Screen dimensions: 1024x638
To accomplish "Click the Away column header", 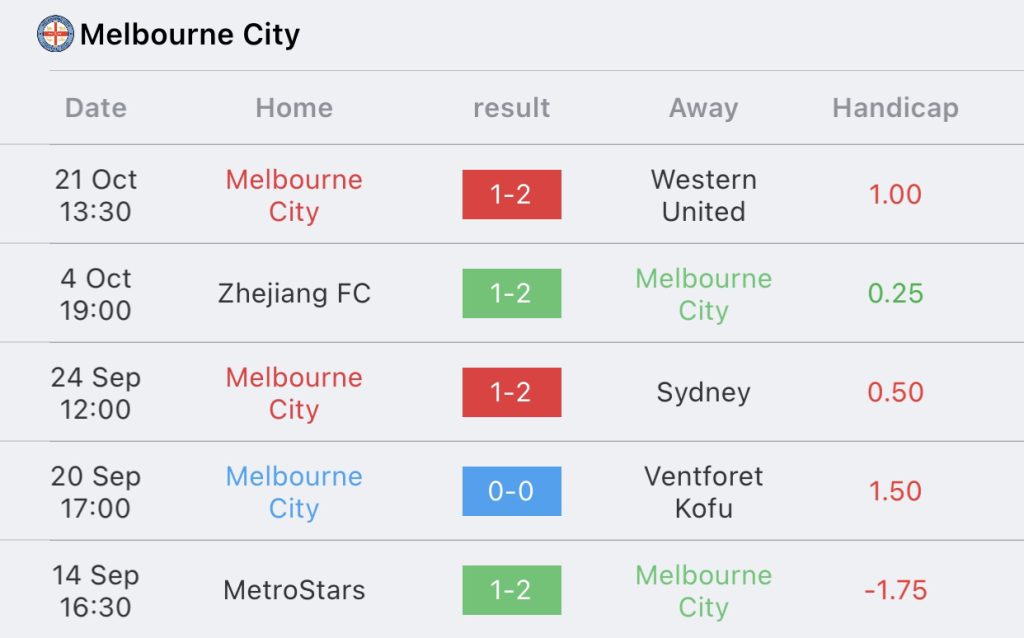I will pyautogui.click(x=703, y=108).
